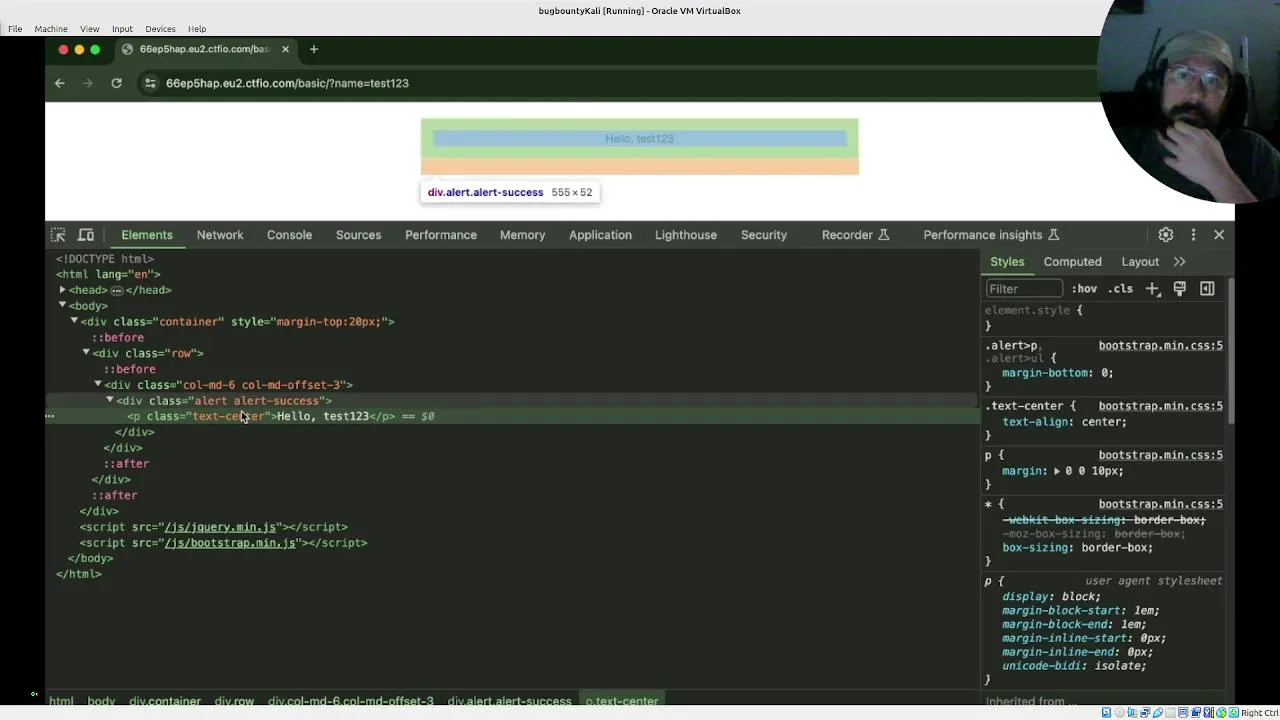Open the Application tab
The height and width of the screenshot is (720, 1280).
point(600,235)
